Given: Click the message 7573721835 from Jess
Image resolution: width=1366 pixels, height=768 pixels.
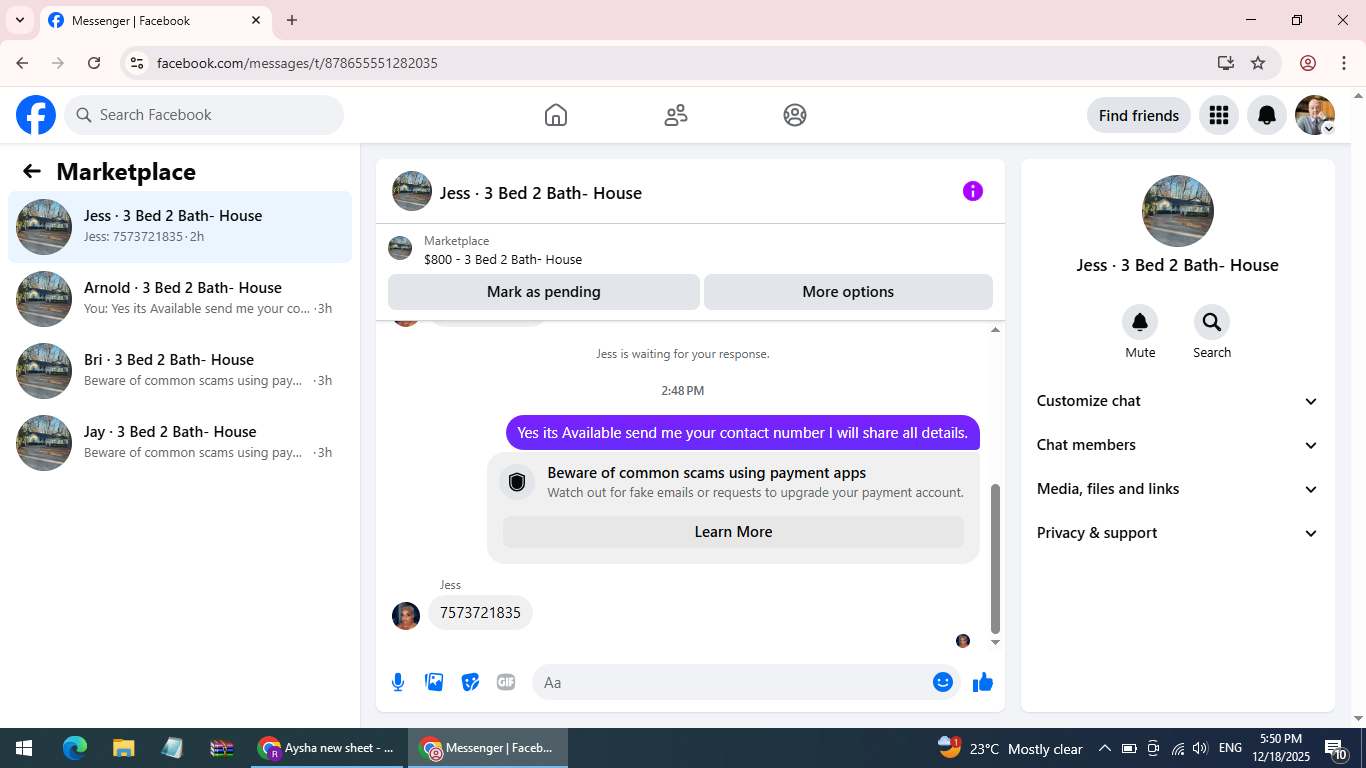Looking at the screenshot, I should [480, 613].
